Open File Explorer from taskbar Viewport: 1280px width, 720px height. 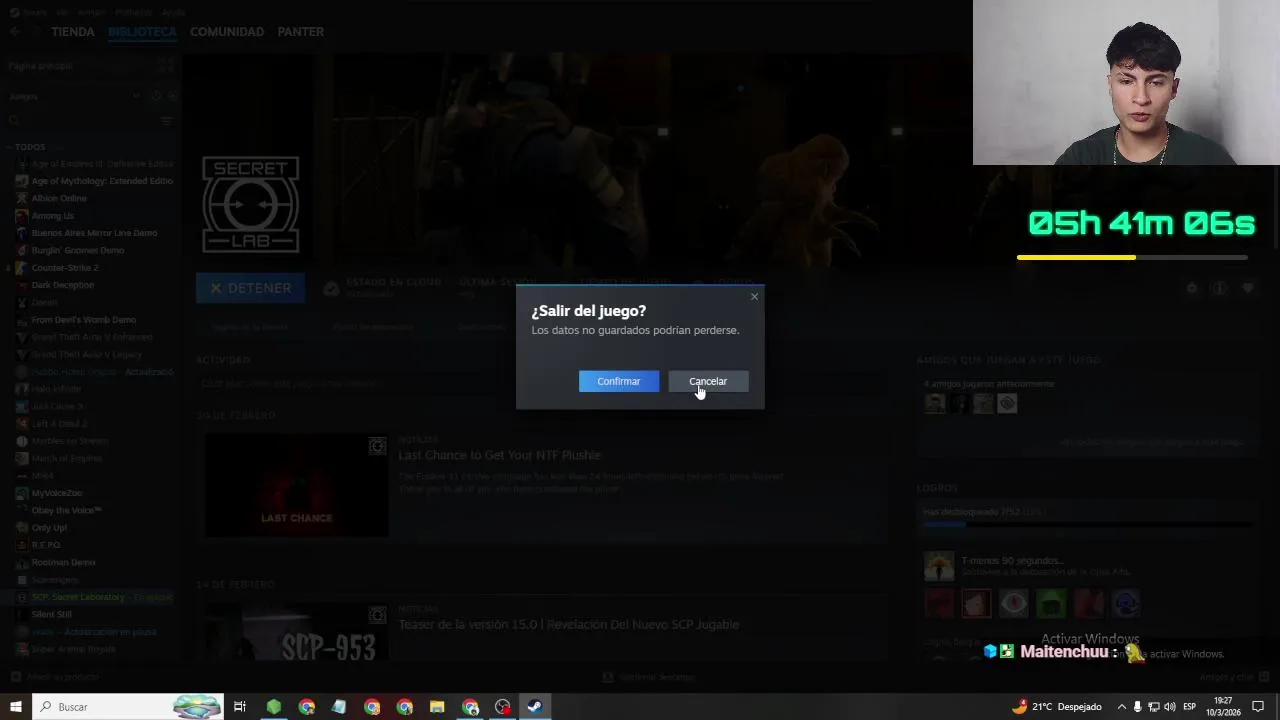[437, 707]
